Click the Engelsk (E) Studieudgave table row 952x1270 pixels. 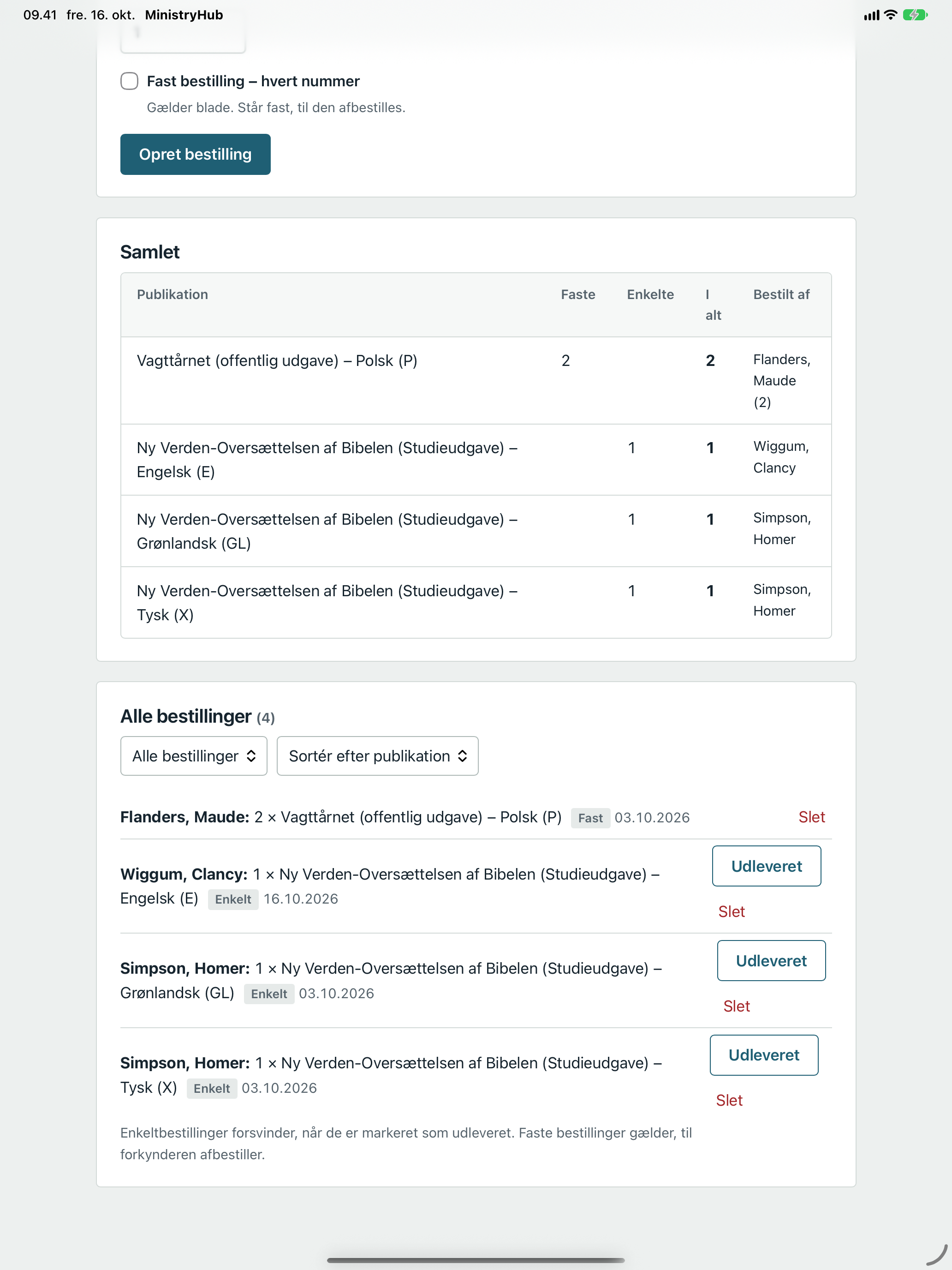pos(476,459)
